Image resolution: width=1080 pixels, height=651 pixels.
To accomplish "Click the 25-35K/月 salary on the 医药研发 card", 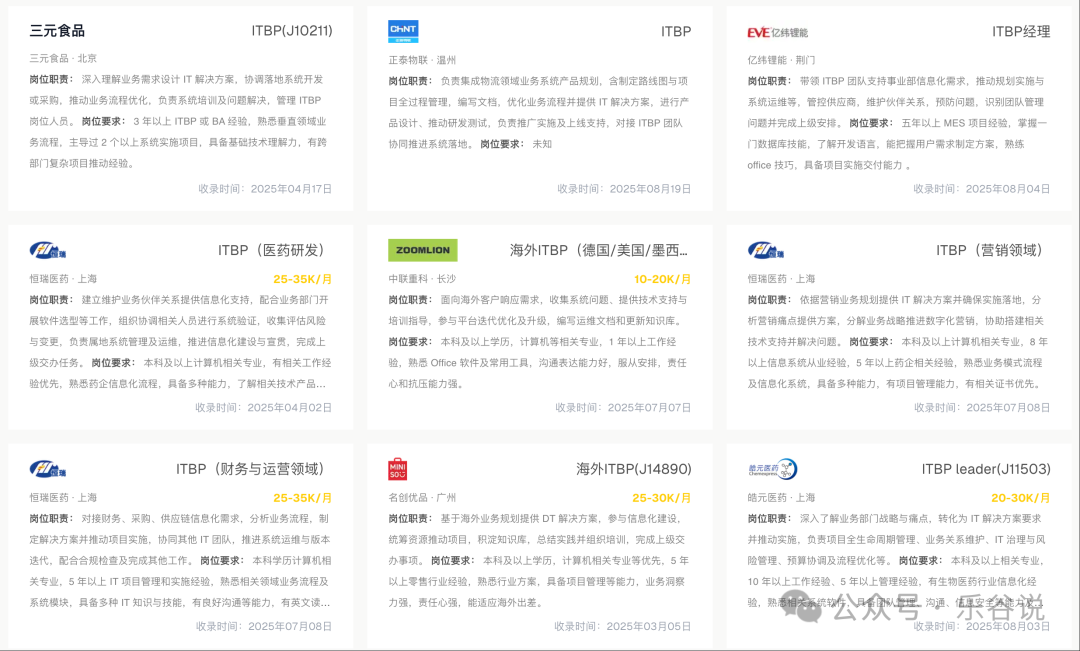I will 303,279.
